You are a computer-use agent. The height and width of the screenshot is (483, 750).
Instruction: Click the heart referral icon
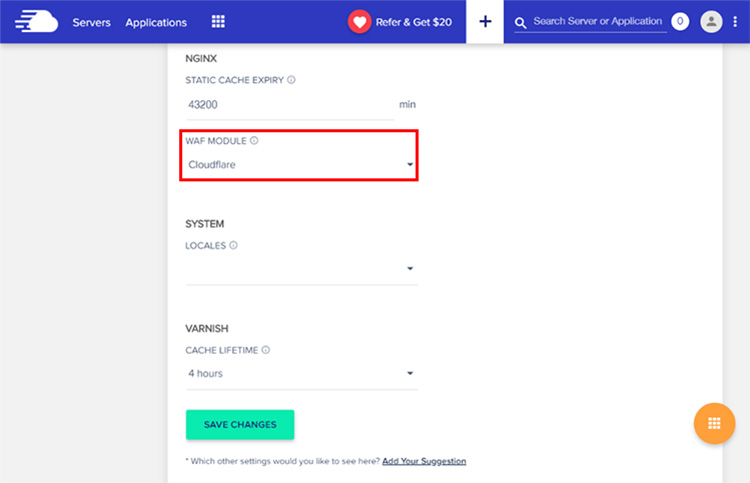click(359, 22)
